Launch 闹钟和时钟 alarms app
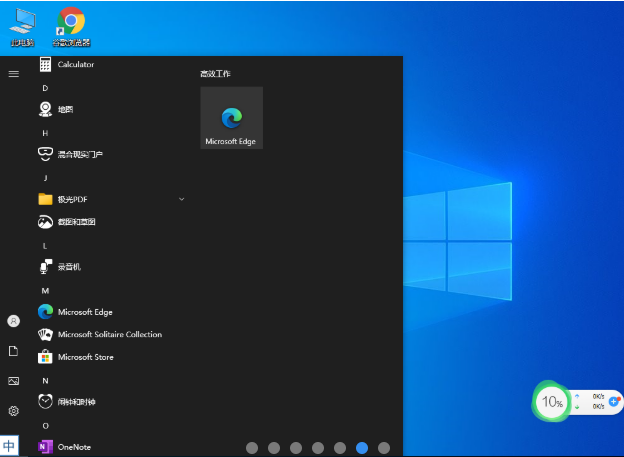This screenshot has height=457, width=624. tap(111, 402)
